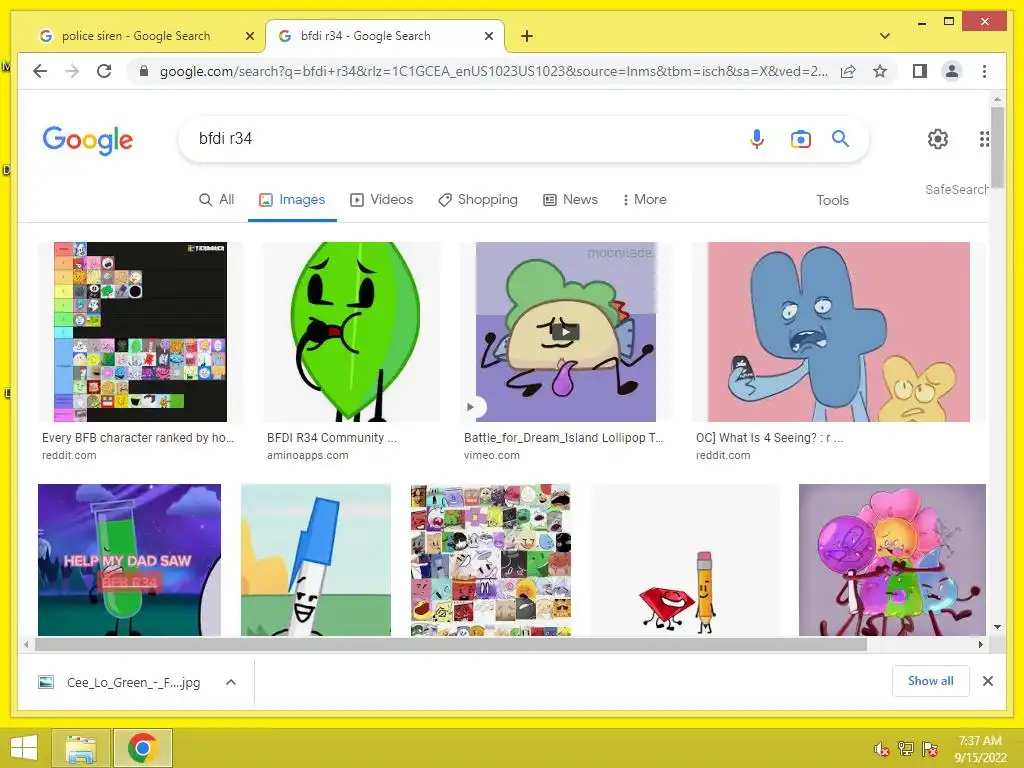1024x768 pixels.
Task: Open the green leaf character image
Action: click(x=352, y=332)
